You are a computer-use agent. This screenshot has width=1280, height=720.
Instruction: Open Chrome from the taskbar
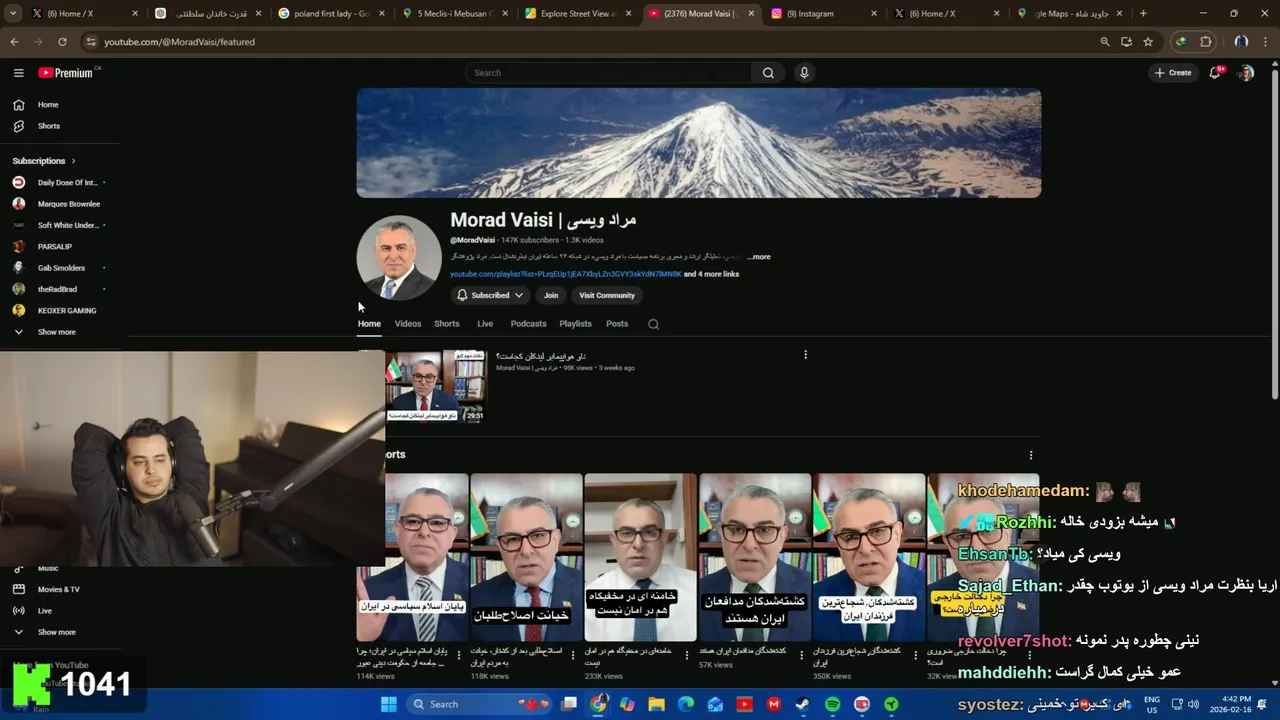pyautogui.click(x=598, y=704)
